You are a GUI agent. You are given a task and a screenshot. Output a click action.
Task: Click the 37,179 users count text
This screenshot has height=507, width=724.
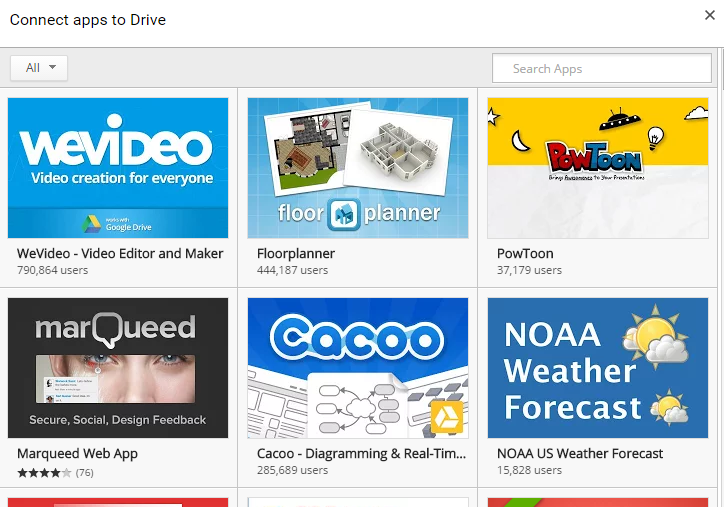pyautogui.click(x=529, y=270)
